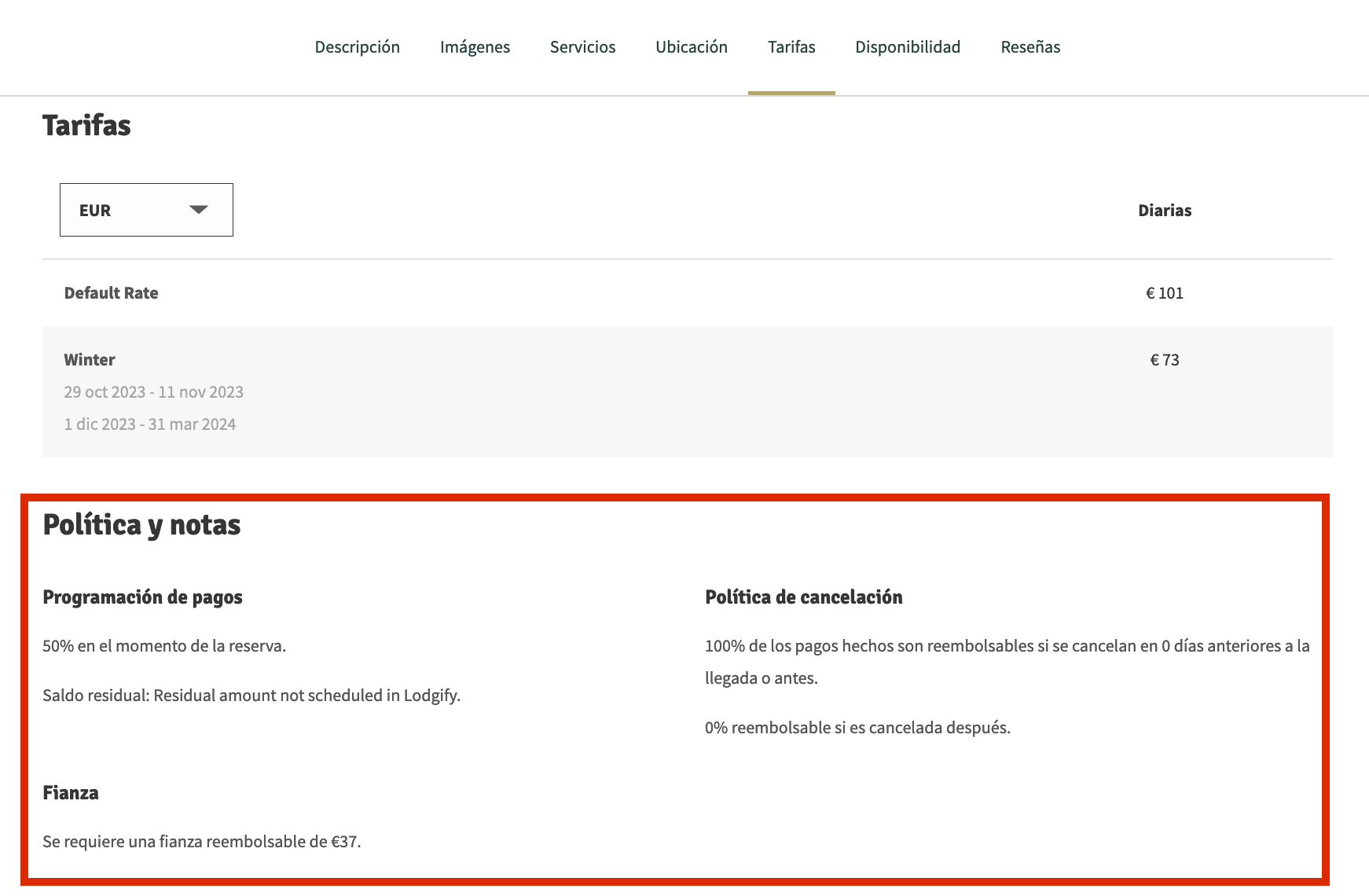Click the Diarias column header
1369x896 pixels.
click(1164, 211)
